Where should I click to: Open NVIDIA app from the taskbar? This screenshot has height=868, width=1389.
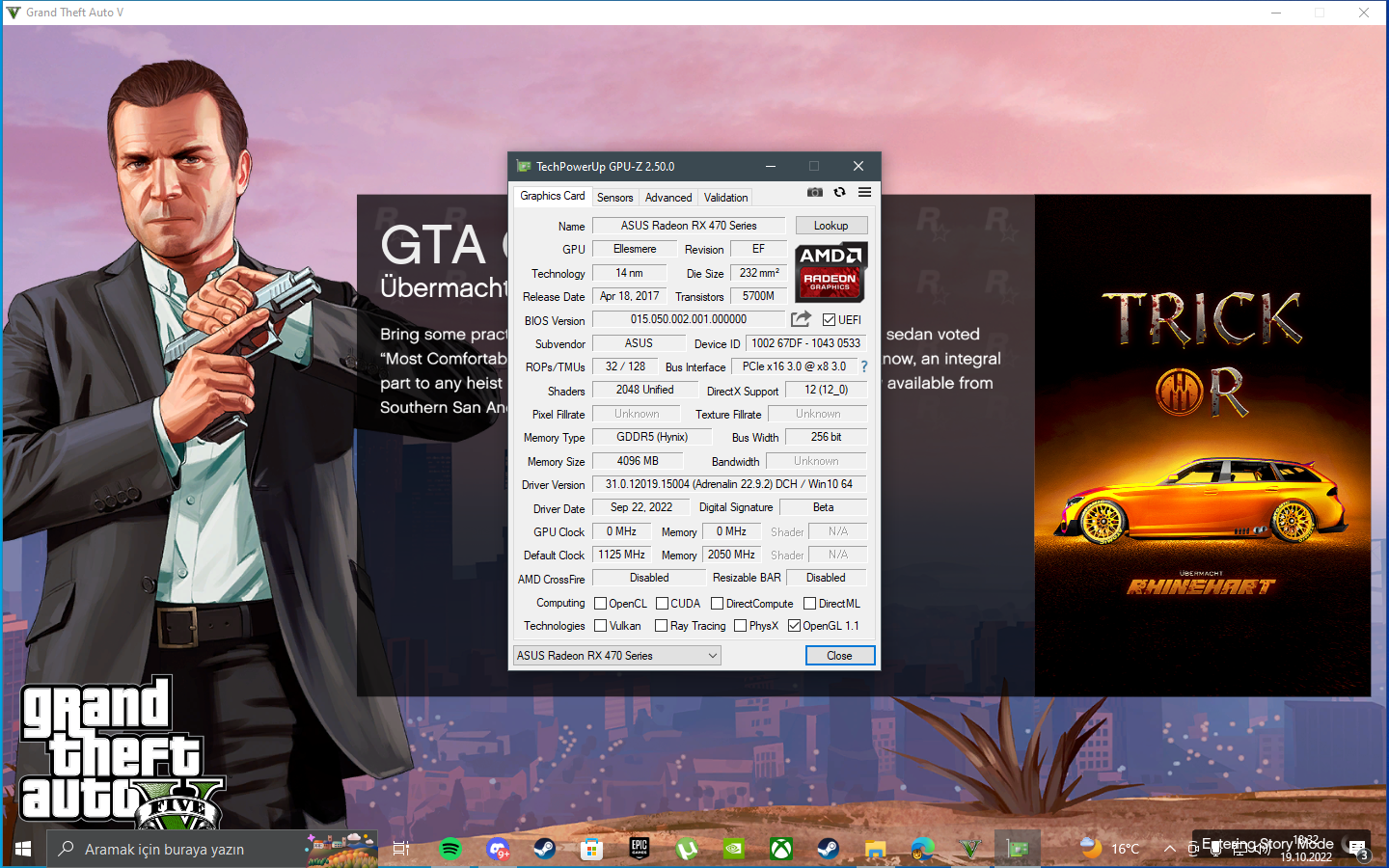(x=734, y=849)
